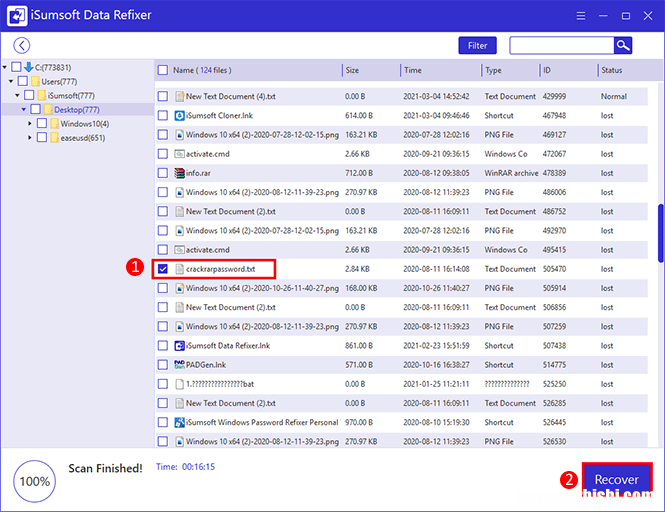Screen dimensions: 665x512
Task: Click the ID 505470 cell
Action: click(554, 269)
